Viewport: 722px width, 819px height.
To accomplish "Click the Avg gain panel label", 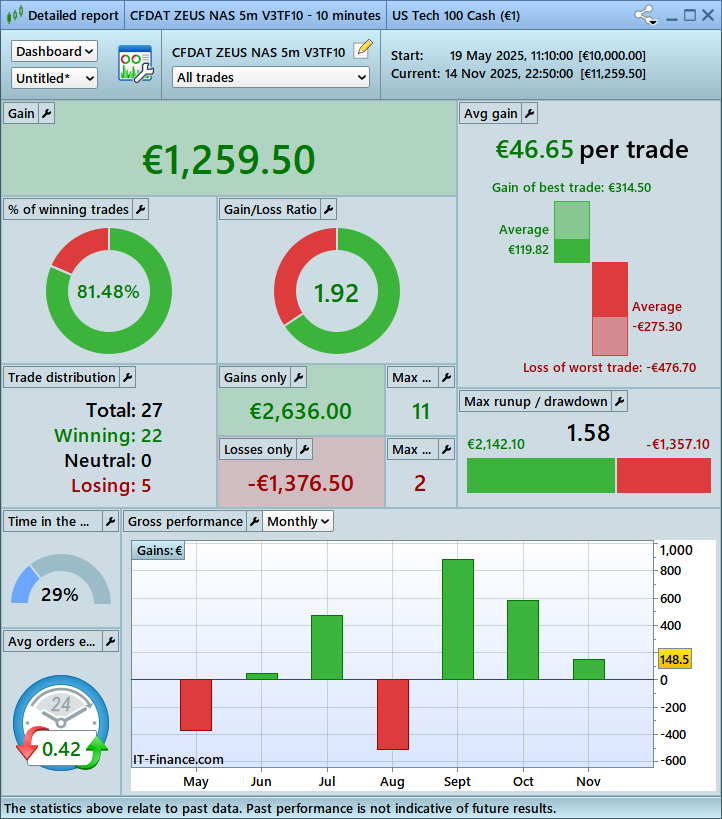I will [x=491, y=113].
